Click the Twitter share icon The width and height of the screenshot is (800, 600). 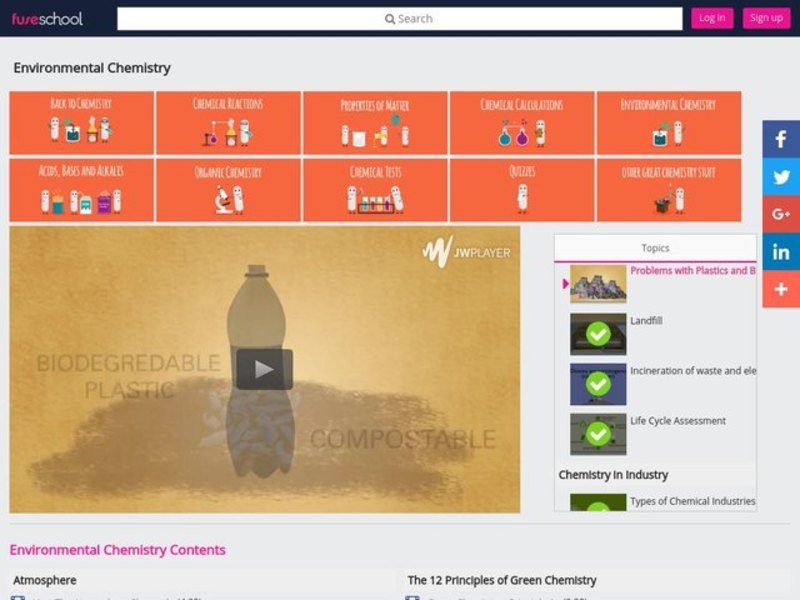tap(781, 177)
